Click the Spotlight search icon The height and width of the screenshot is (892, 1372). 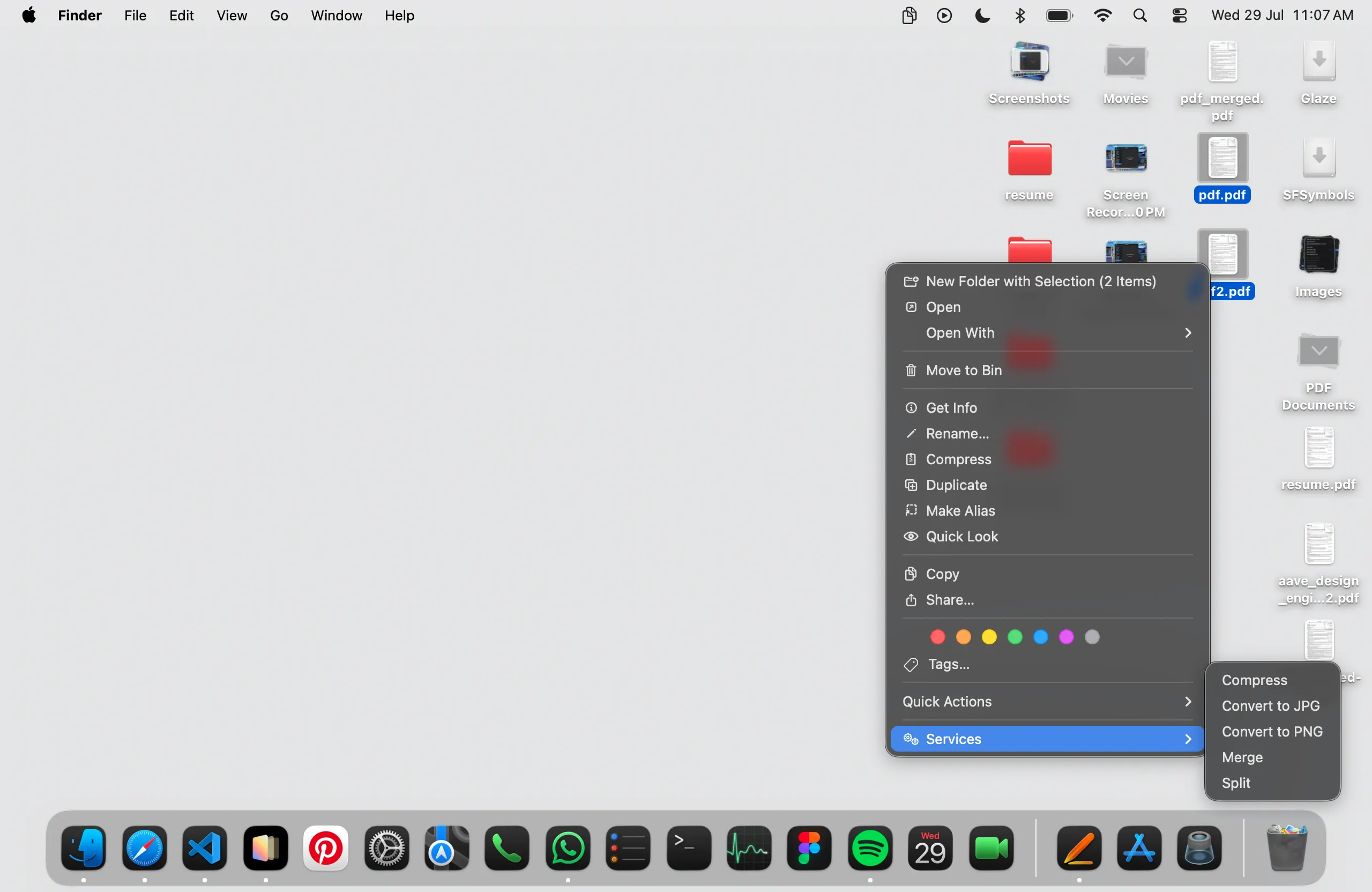pyautogui.click(x=1140, y=16)
